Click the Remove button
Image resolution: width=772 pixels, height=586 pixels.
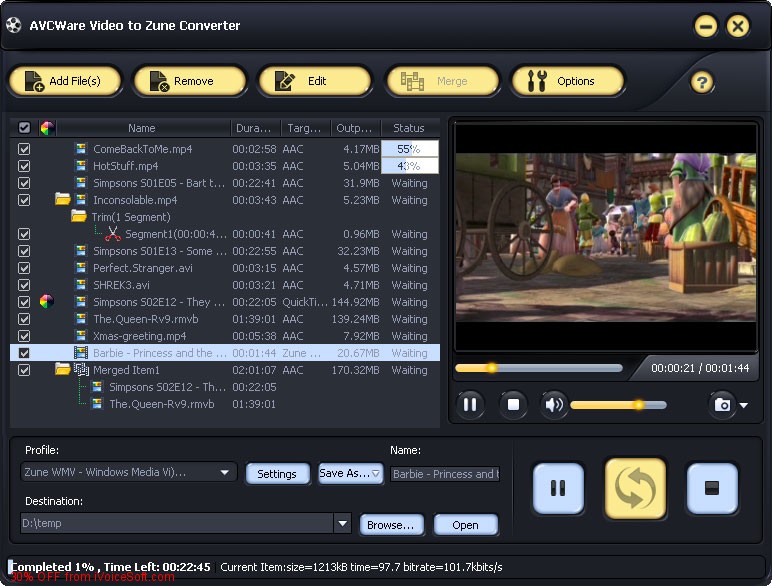tap(190, 81)
